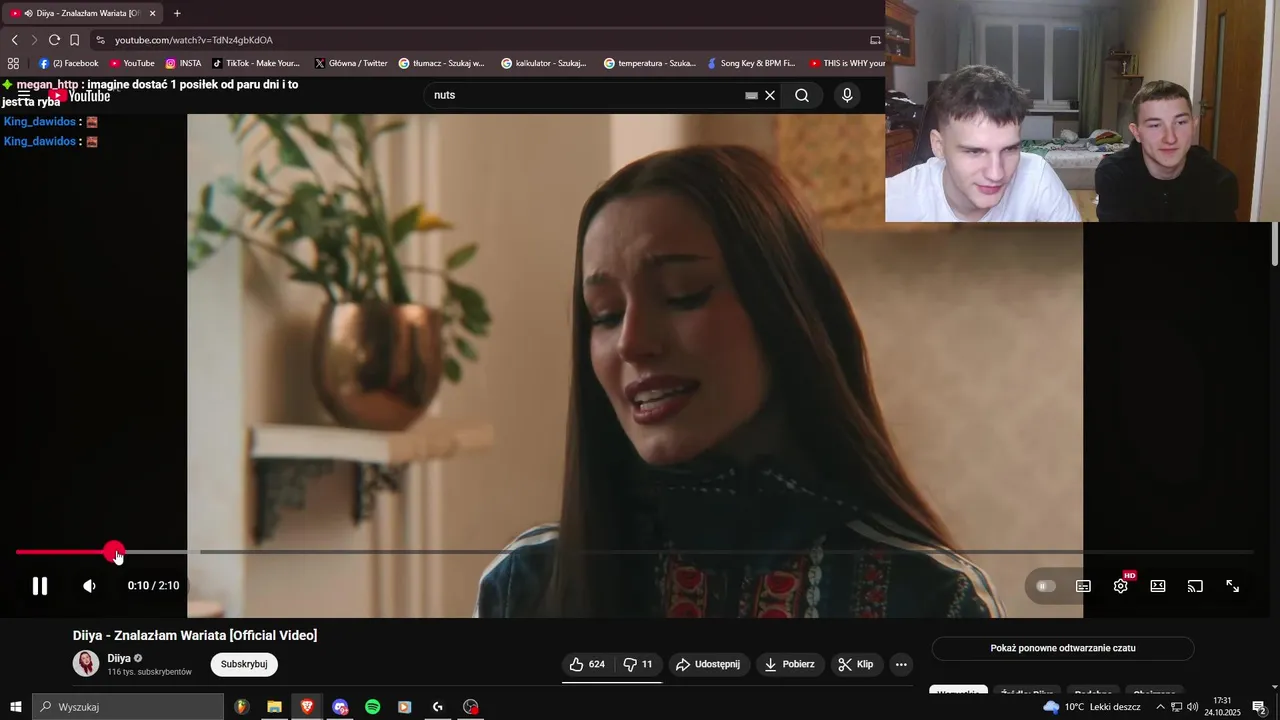Cast the video to a TV
This screenshot has width=1280, height=720.
pos(1195,586)
